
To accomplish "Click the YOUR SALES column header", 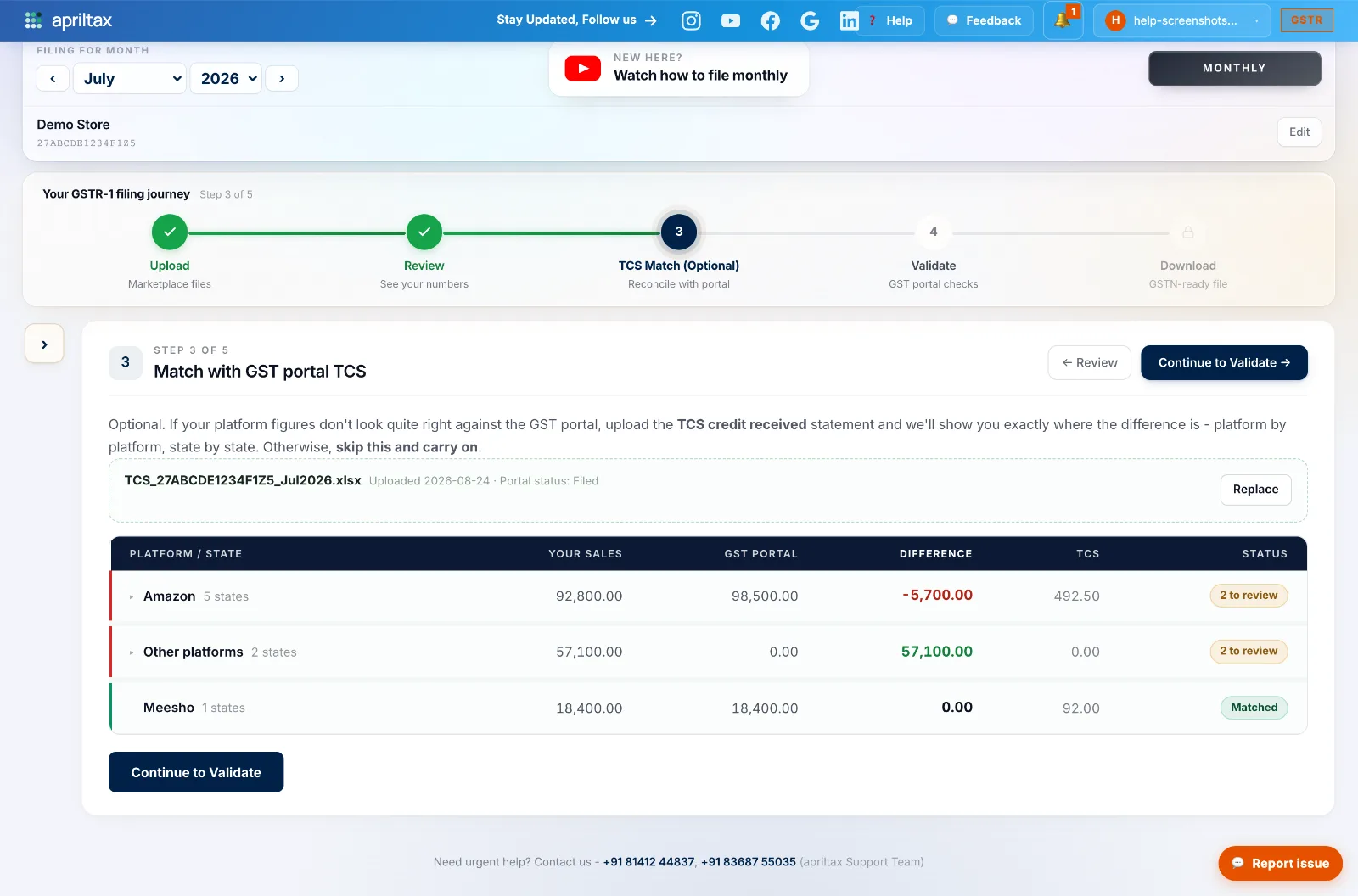I will pos(585,554).
